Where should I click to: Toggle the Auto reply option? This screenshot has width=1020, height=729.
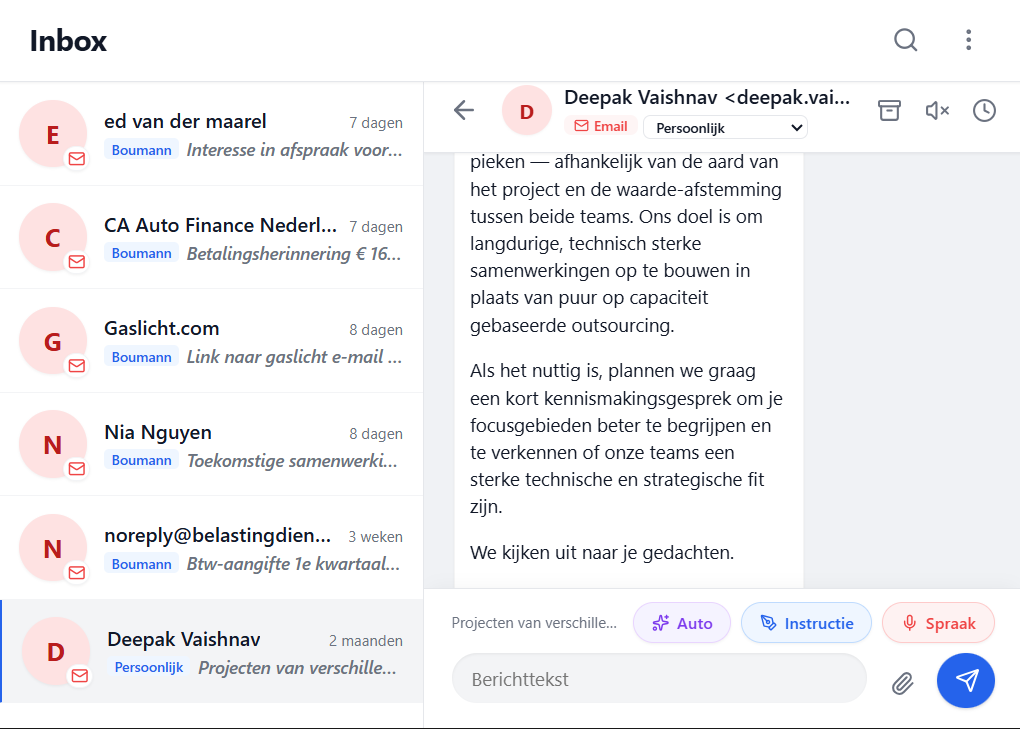(x=681, y=622)
